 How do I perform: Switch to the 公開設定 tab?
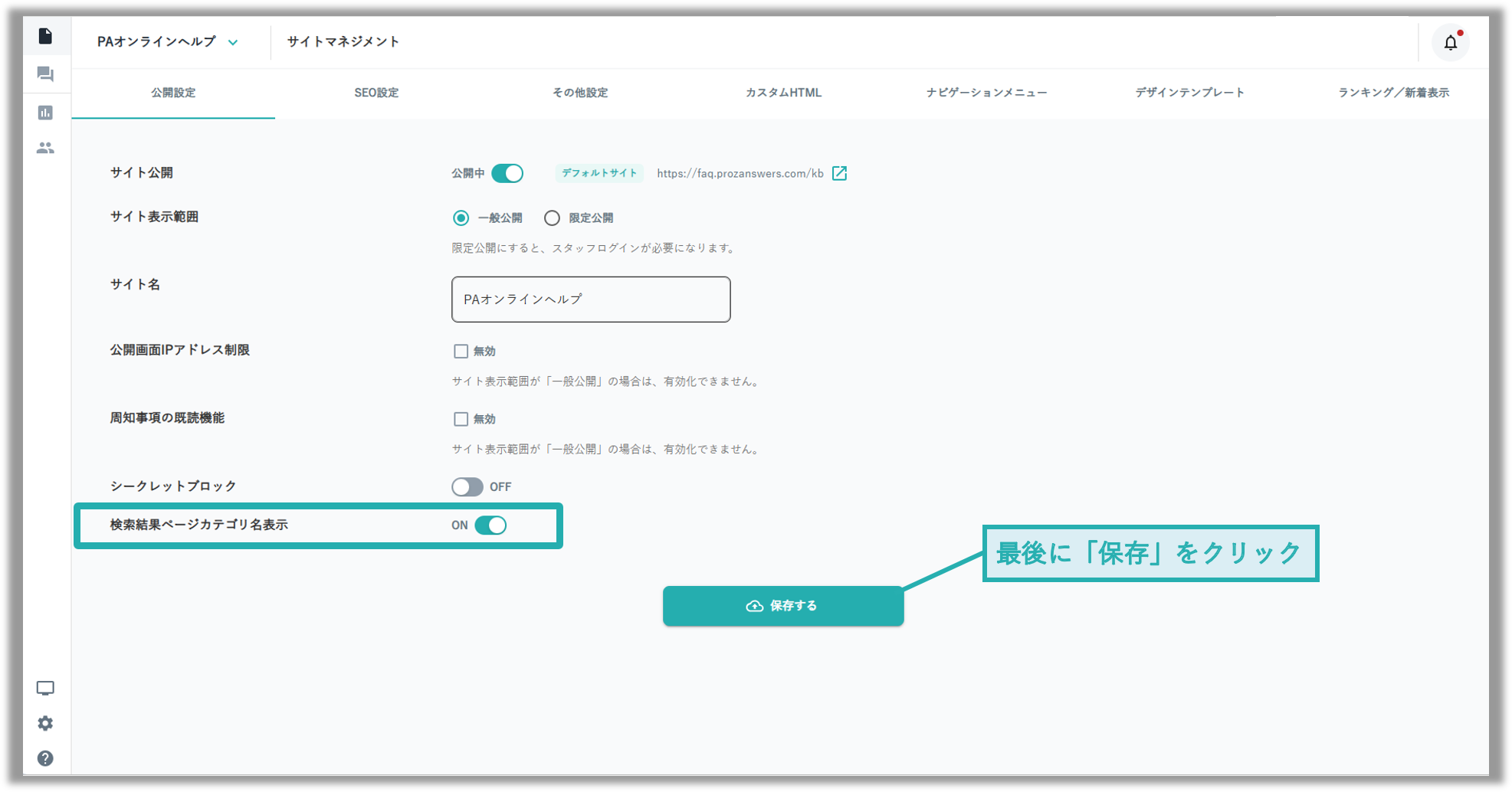point(173,93)
